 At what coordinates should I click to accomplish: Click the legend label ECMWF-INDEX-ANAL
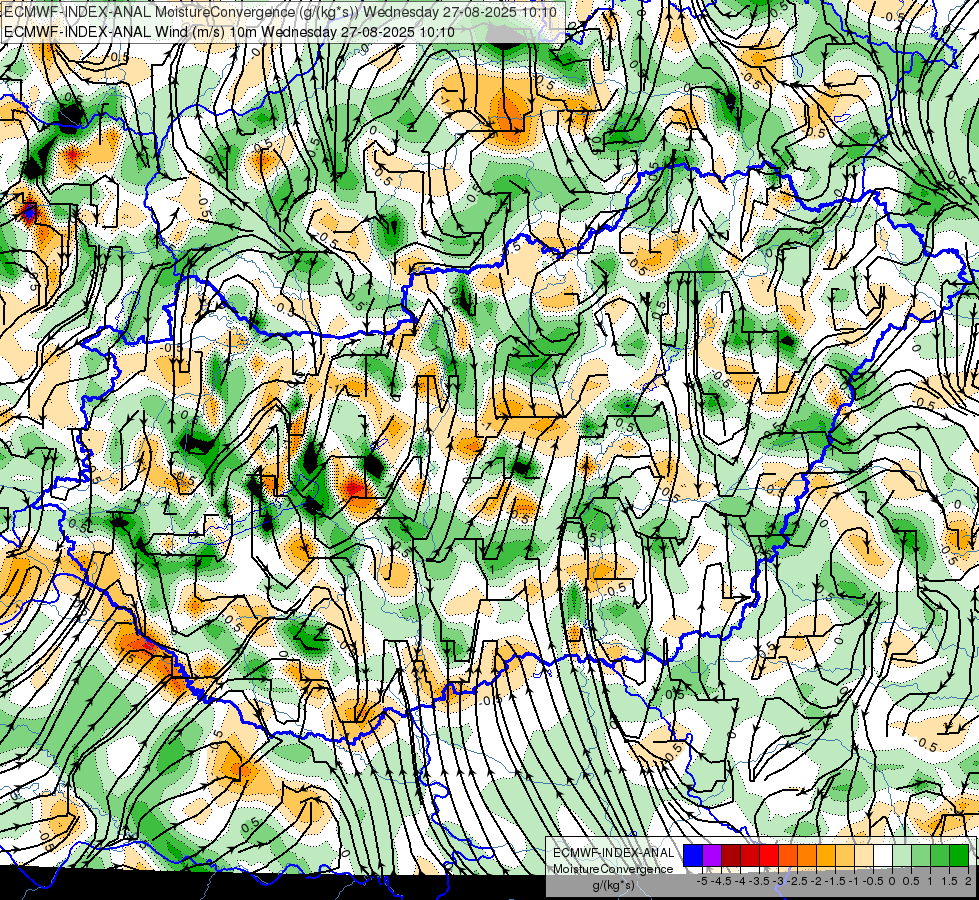614,853
